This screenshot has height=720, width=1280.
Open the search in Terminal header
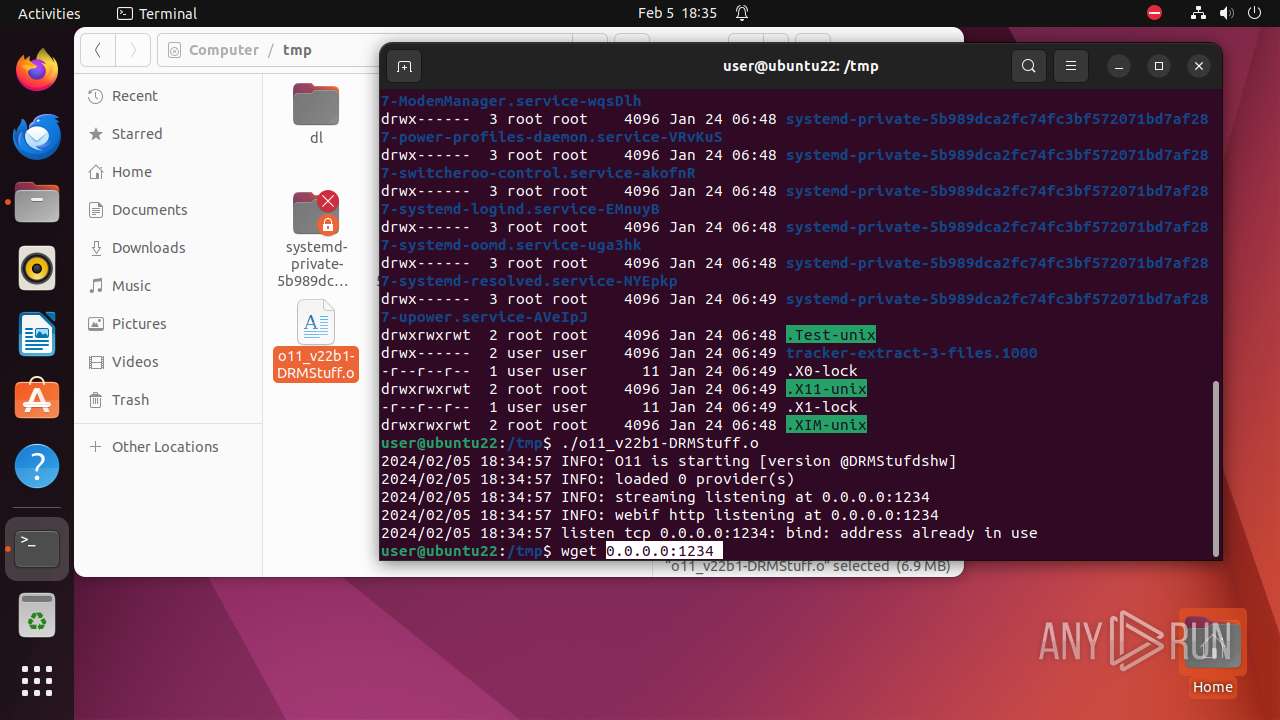point(1029,67)
